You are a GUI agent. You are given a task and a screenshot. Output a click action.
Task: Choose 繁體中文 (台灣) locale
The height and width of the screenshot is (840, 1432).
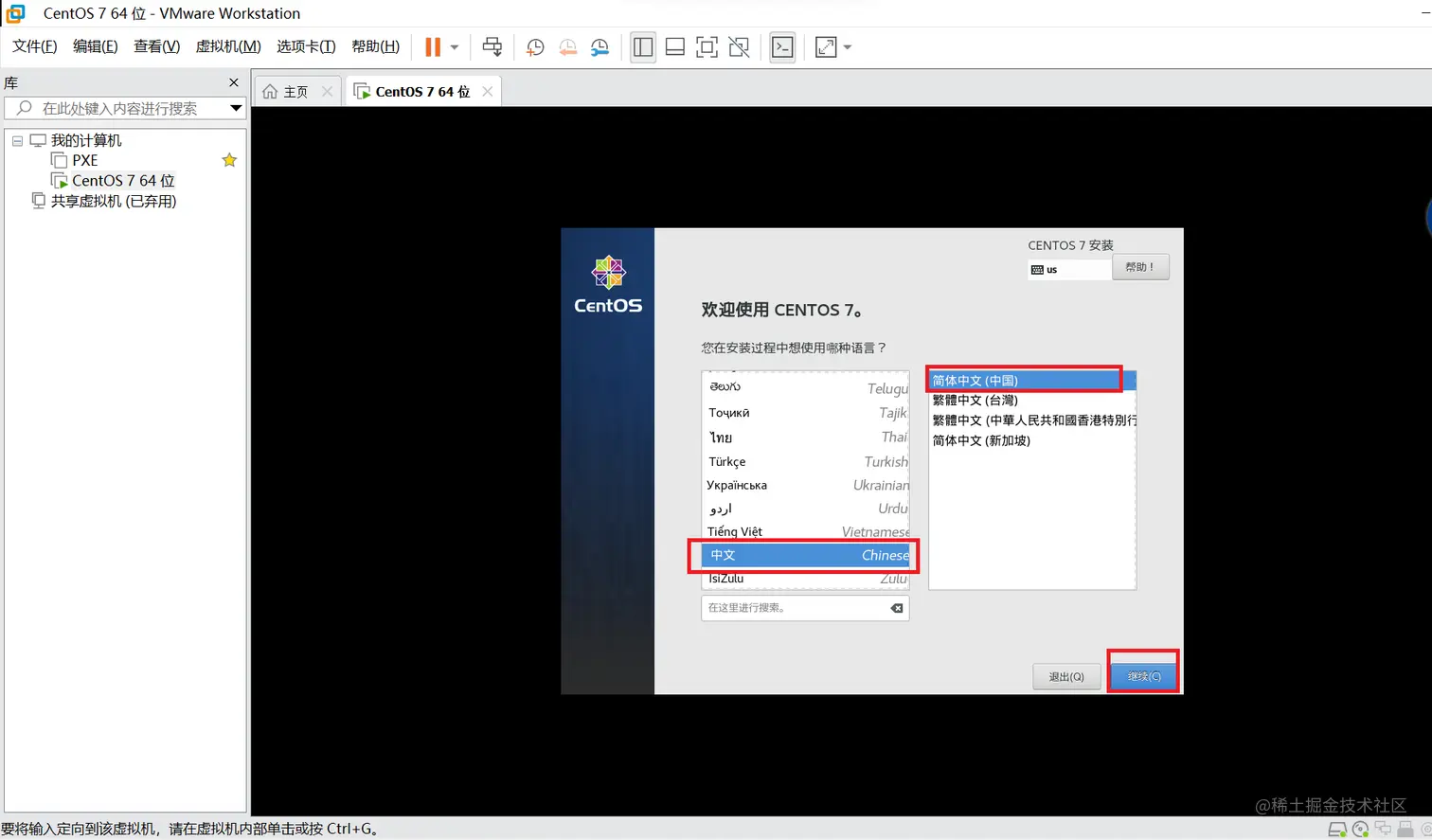tap(1032, 401)
